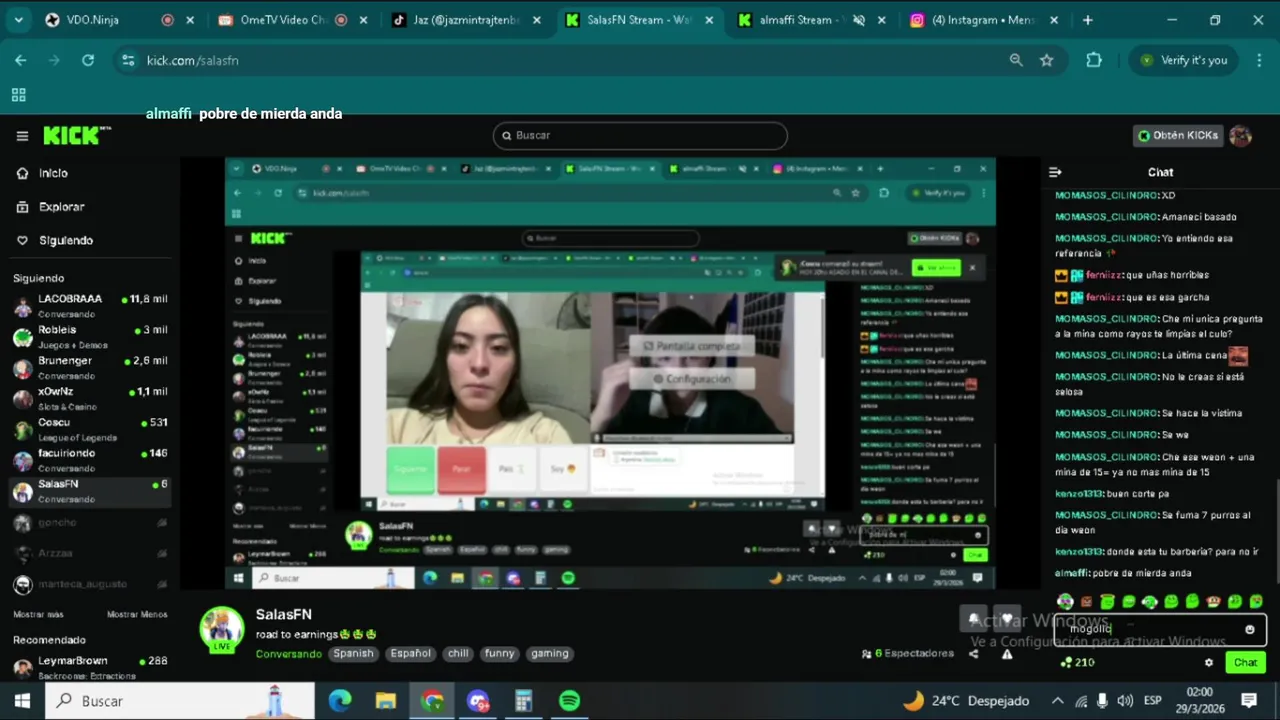Screen dimensions: 1280x720
Task: Open the Robleis channel in the sidebar
Action: (x=90, y=336)
